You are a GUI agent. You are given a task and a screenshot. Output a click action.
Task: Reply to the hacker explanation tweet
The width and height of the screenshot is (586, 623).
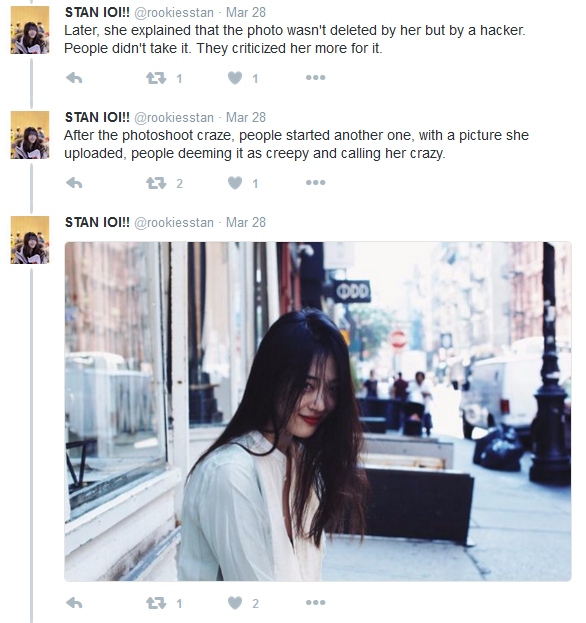coord(74,78)
